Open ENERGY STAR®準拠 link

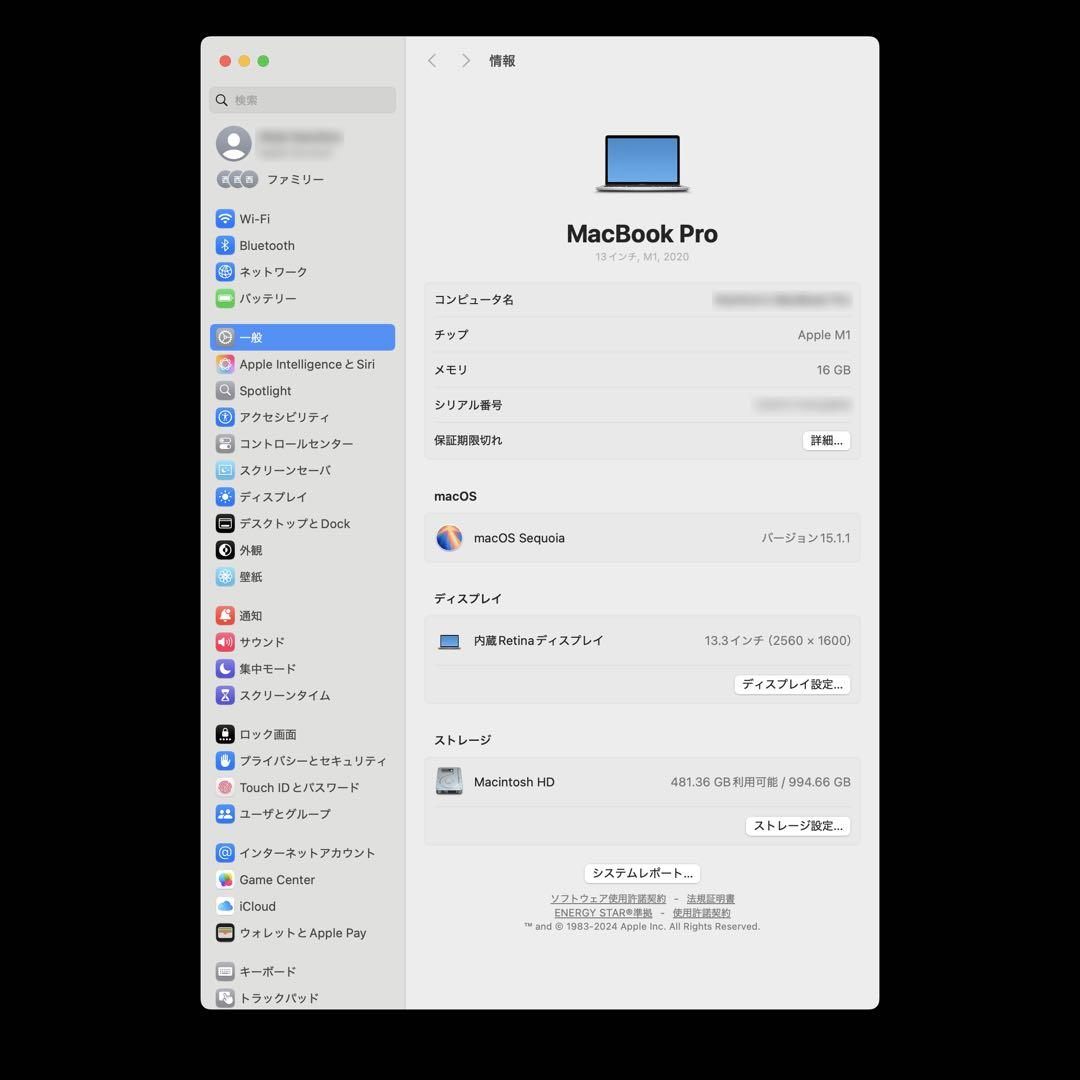pyautogui.click(x=603, y=913)
